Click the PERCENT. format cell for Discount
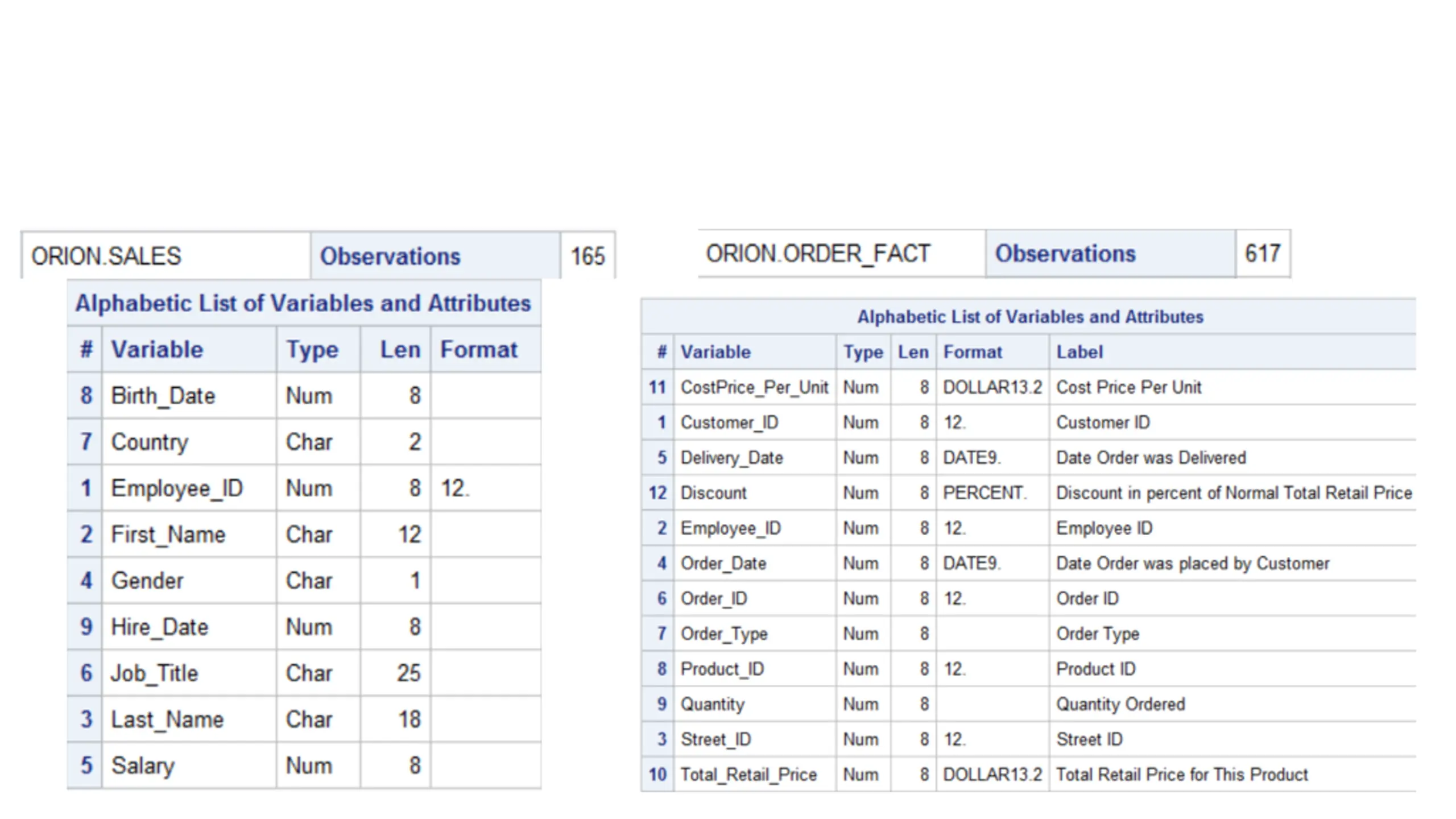Screen dimensions: 1456x819 click(x=992, y=493)
